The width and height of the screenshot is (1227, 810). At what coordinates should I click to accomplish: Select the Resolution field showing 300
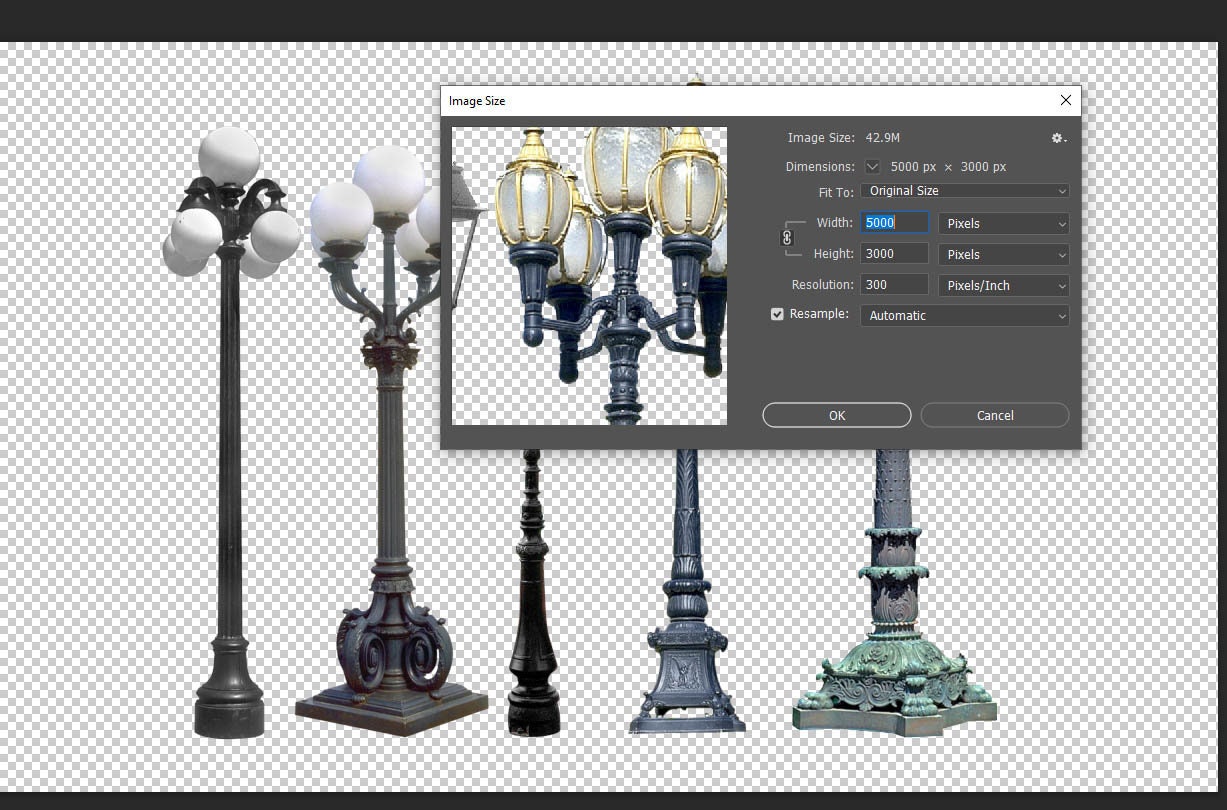pos(892,284)
